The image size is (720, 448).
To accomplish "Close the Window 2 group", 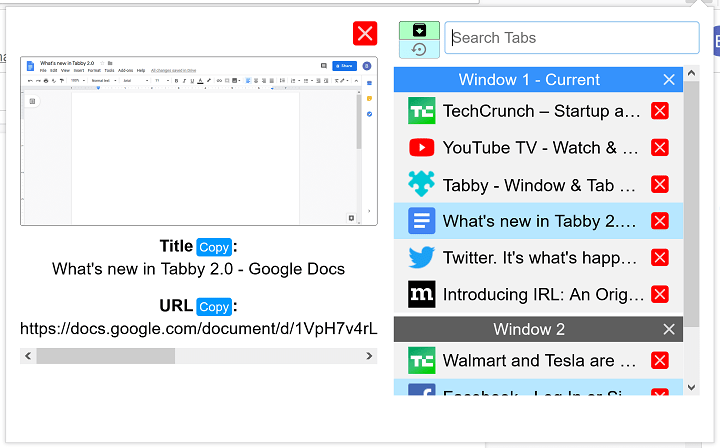I will (669, 329).
